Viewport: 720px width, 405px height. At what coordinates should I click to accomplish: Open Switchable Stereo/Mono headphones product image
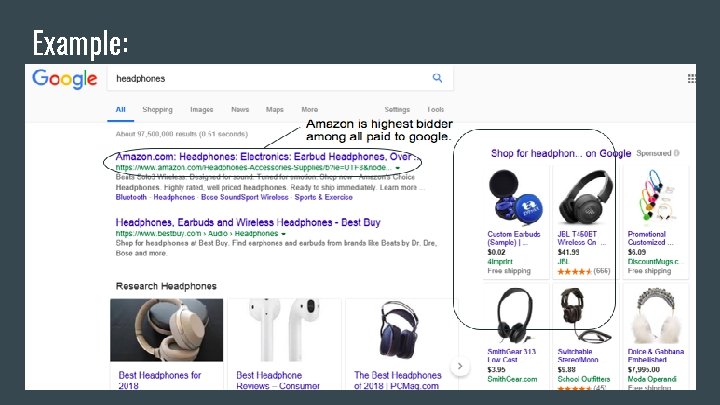(585, 316)
